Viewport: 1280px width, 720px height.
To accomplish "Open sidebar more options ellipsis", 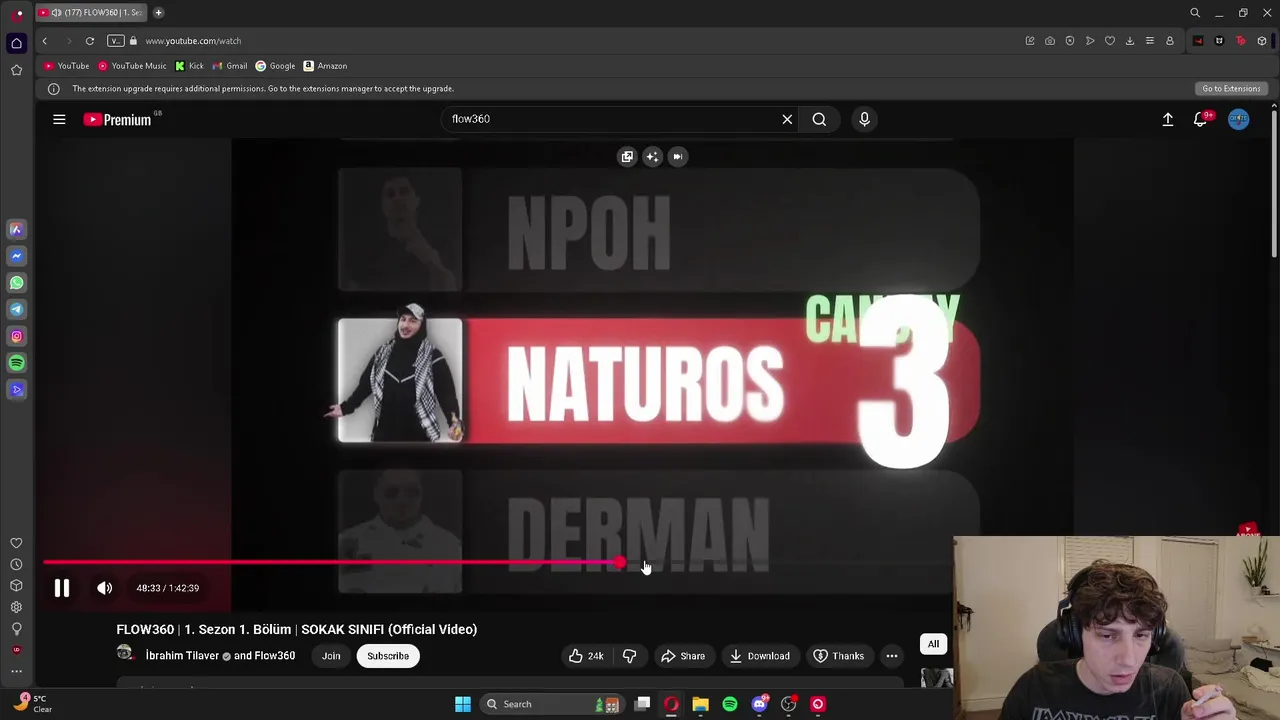I will tap(16, 671).
